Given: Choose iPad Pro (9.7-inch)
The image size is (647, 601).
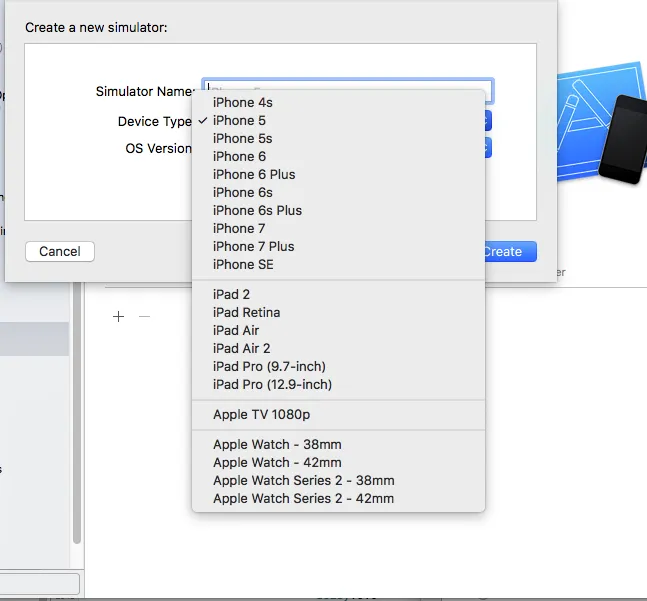Looking at the screenshot, I should point(338,367).
